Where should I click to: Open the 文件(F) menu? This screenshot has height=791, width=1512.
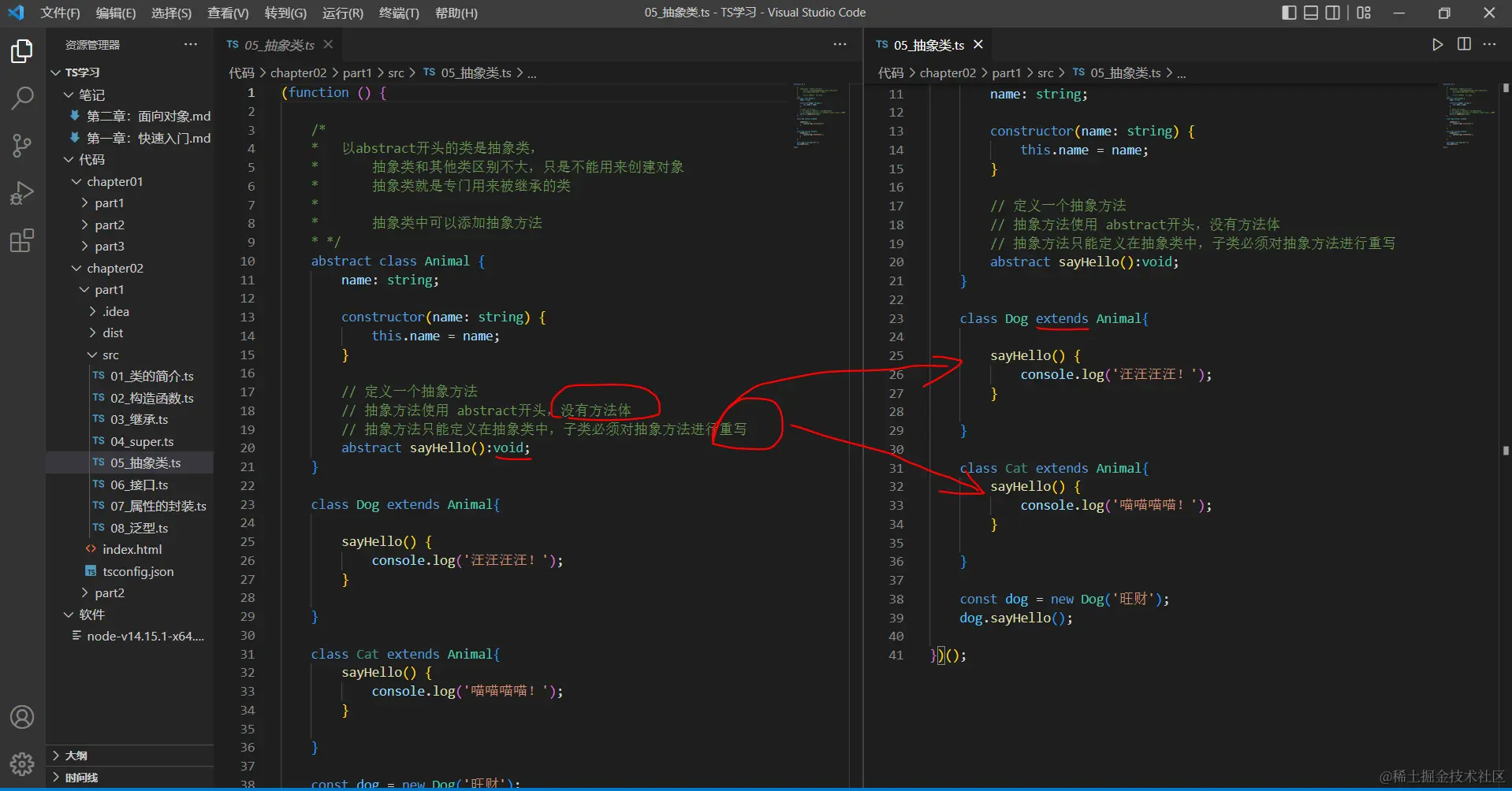[x=60, y=13]
